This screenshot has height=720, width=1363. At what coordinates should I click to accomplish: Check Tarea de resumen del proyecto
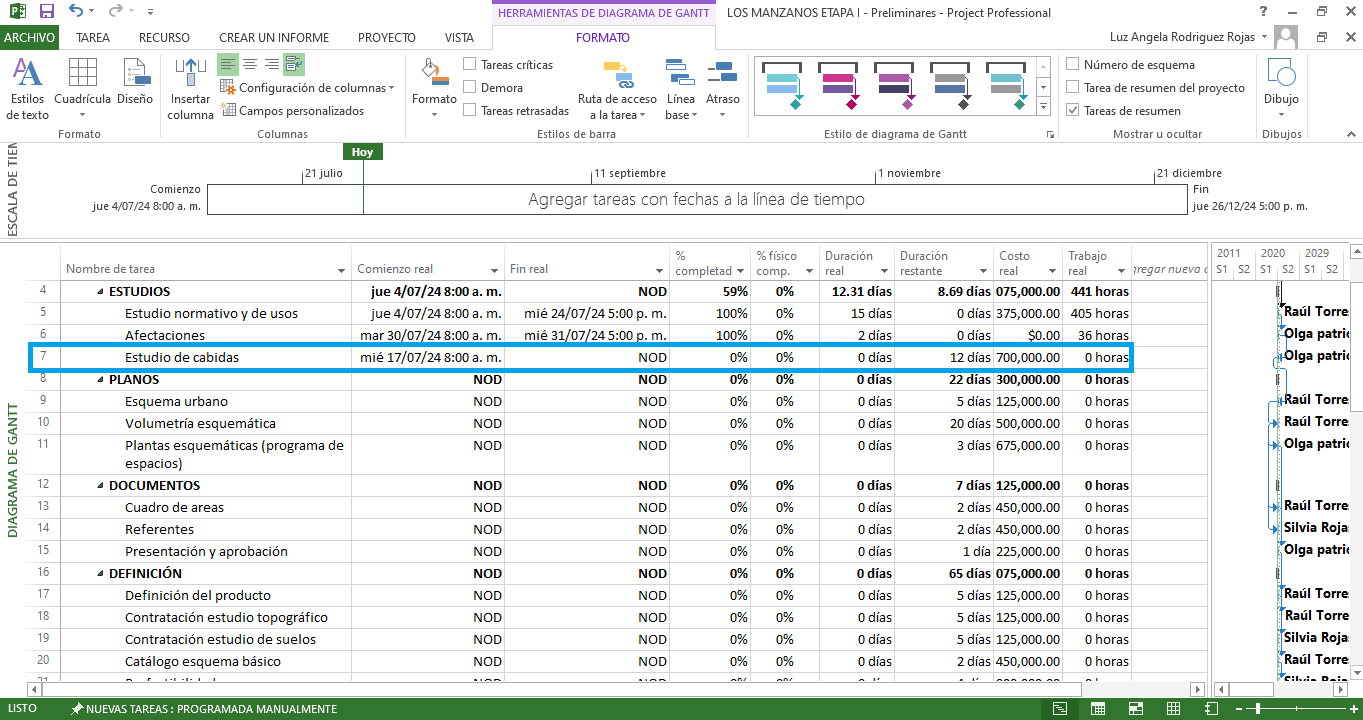1073,88
